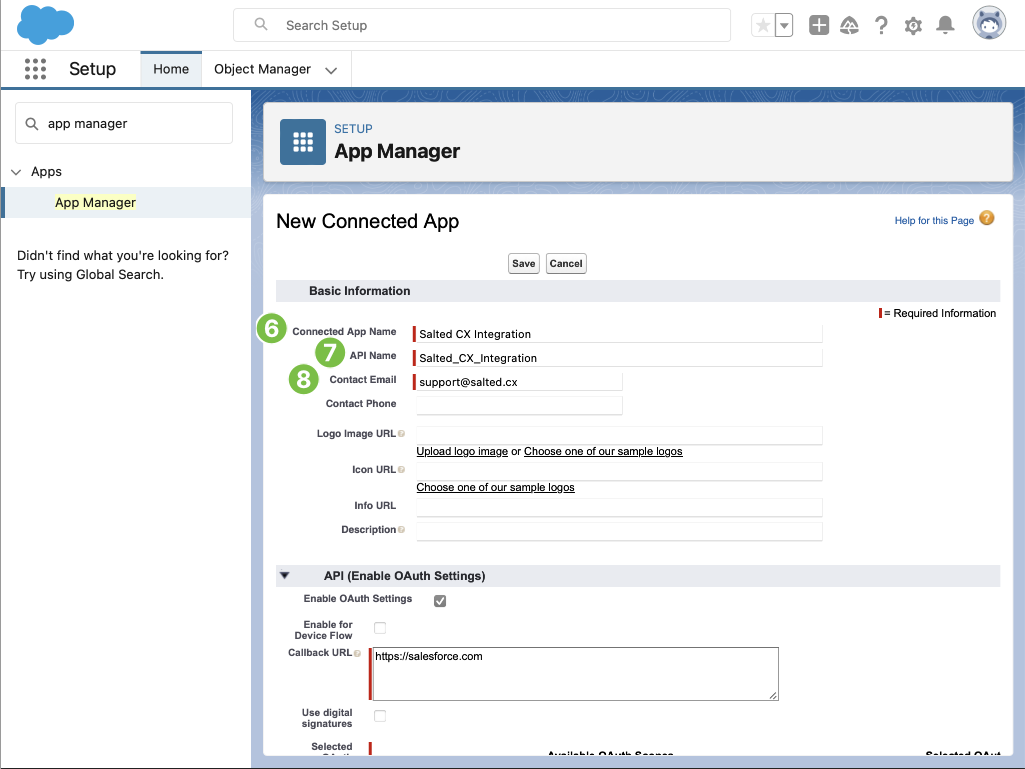Select App Manager in the sidebar
1025x769 pixels.
(x=95, y=202)
